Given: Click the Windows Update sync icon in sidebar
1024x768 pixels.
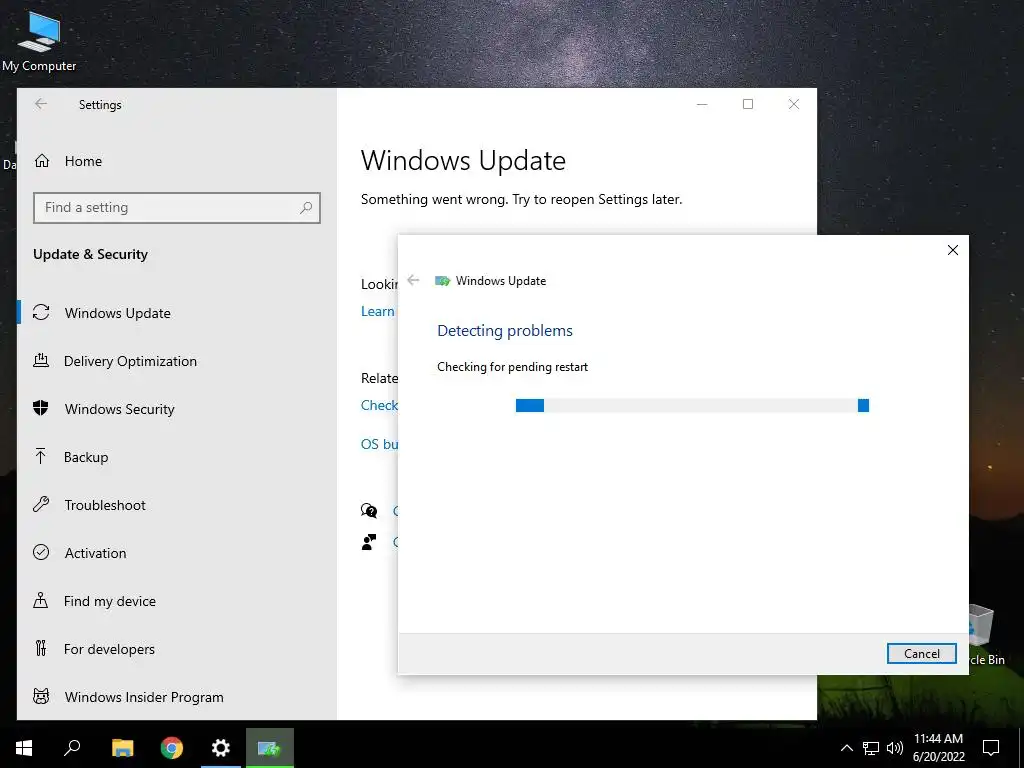Looking at the screenshot, I should (x=41, y=312).
